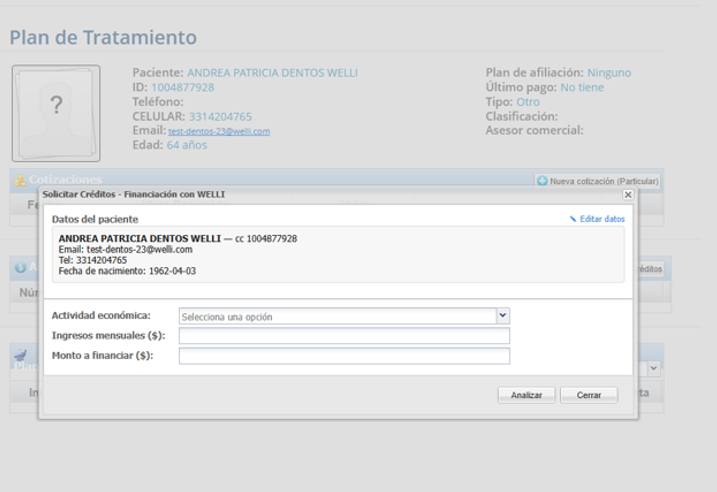Screen dimensions: 717x492
Task: Click the dollar icon on background panel
Action: click(21, 267)
